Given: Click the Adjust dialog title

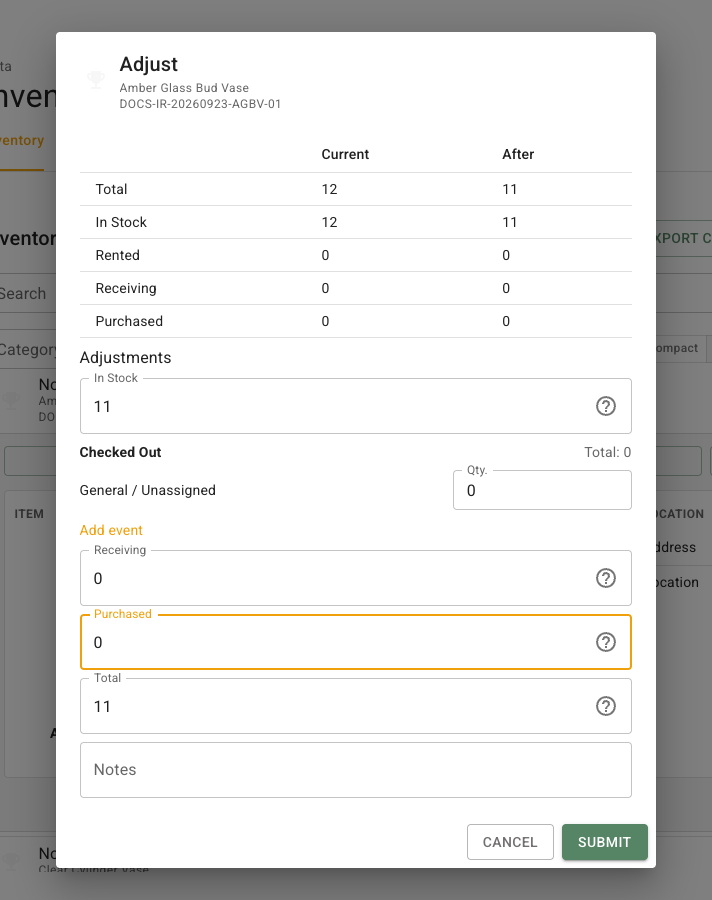Looking at the screenshot, I should (149, 64).
